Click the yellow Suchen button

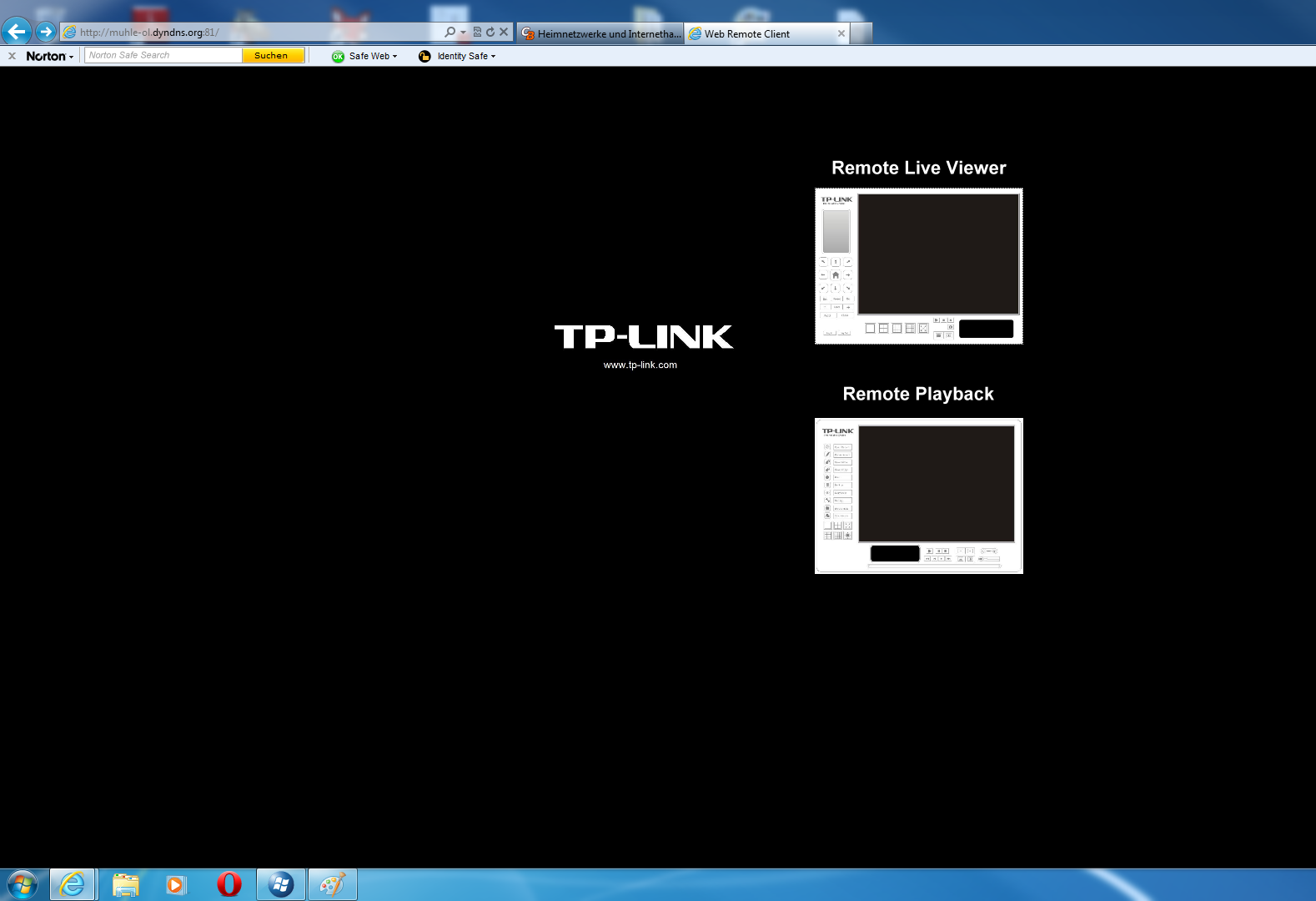273,55
